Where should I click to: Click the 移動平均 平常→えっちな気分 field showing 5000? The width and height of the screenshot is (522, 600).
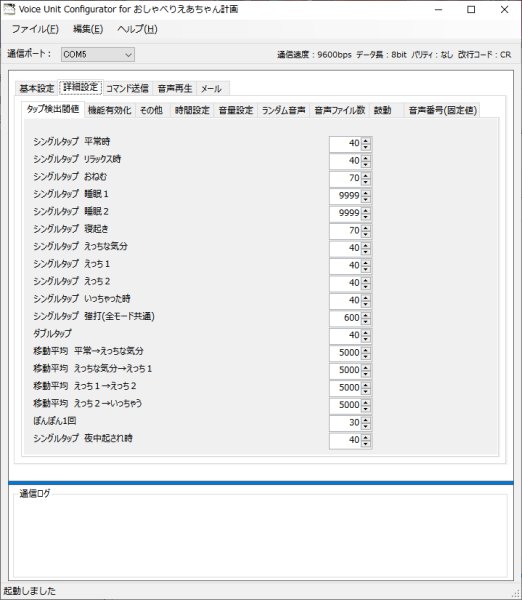point(346,353)
